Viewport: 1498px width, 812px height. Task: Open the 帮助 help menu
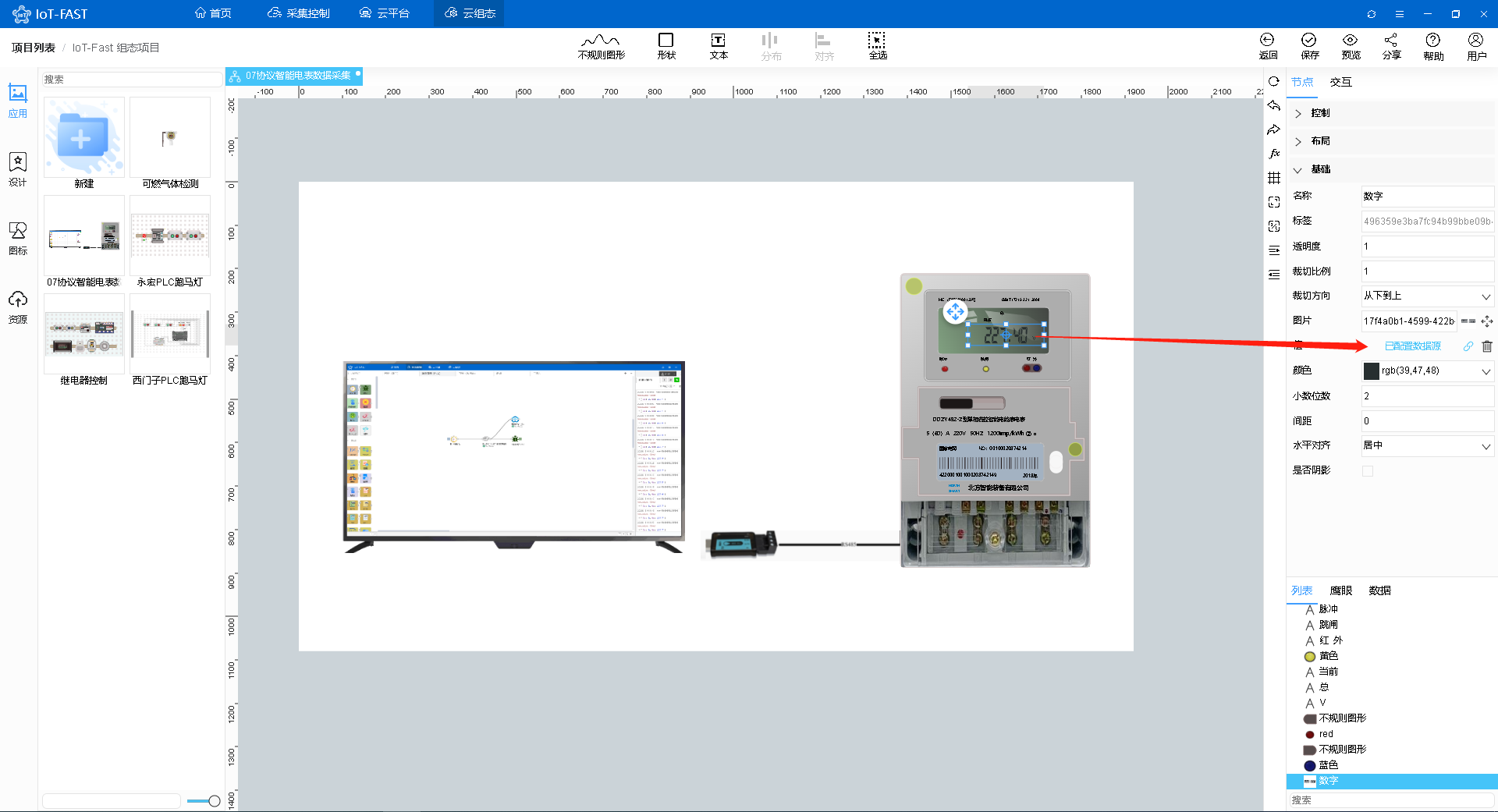[x=1433, y=46]
